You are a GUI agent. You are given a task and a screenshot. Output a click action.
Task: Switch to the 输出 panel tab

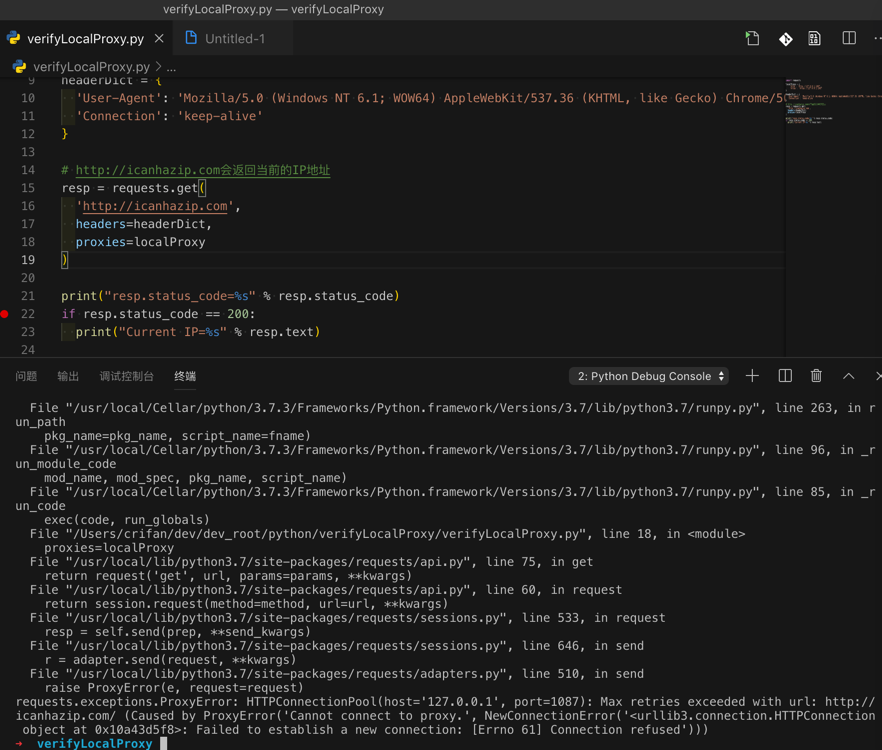68,377
